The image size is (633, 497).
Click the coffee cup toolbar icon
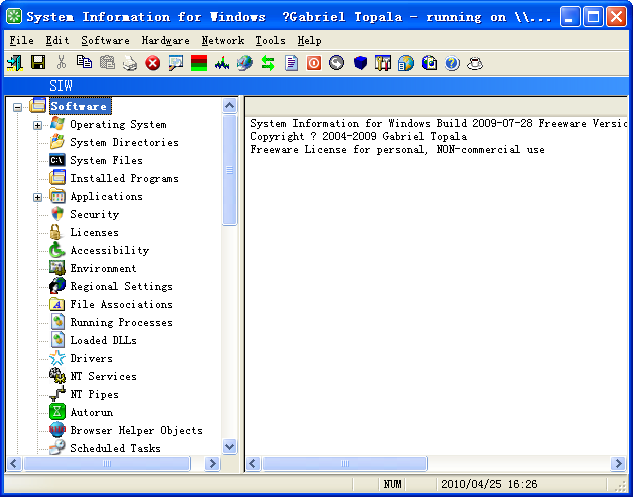[x=475, y=63]
